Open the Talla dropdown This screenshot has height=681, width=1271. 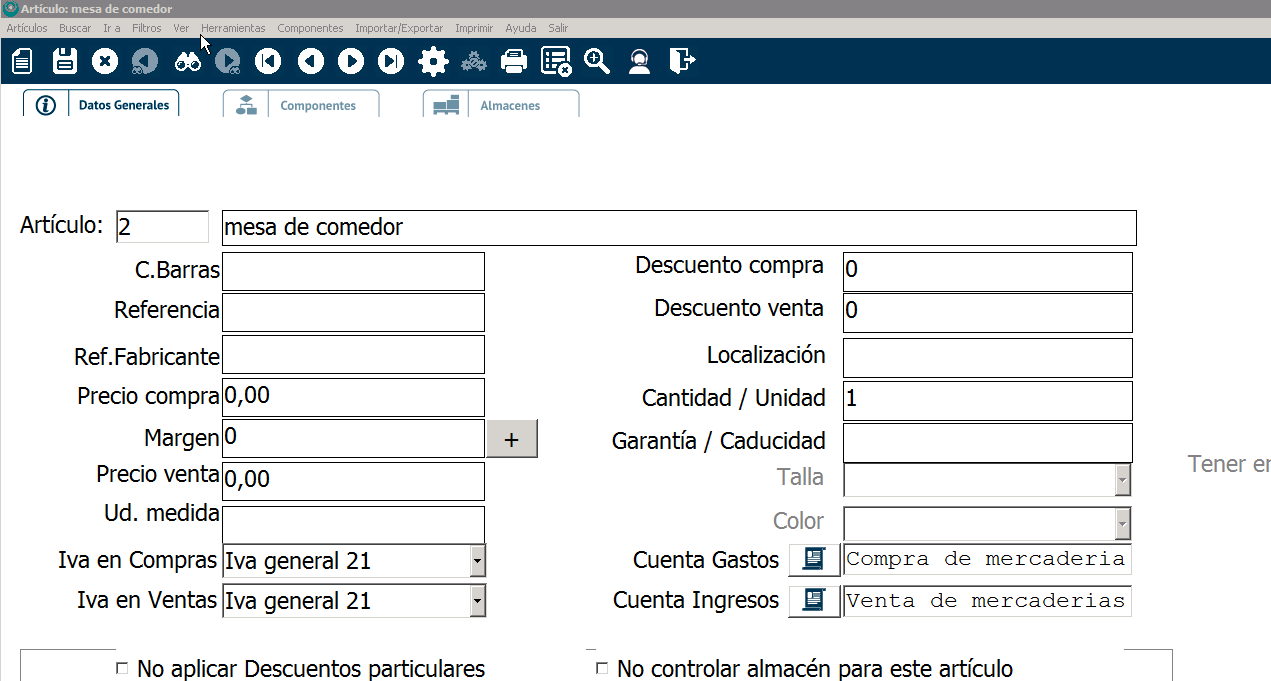pyautogui.click(x=1123, y=480)
